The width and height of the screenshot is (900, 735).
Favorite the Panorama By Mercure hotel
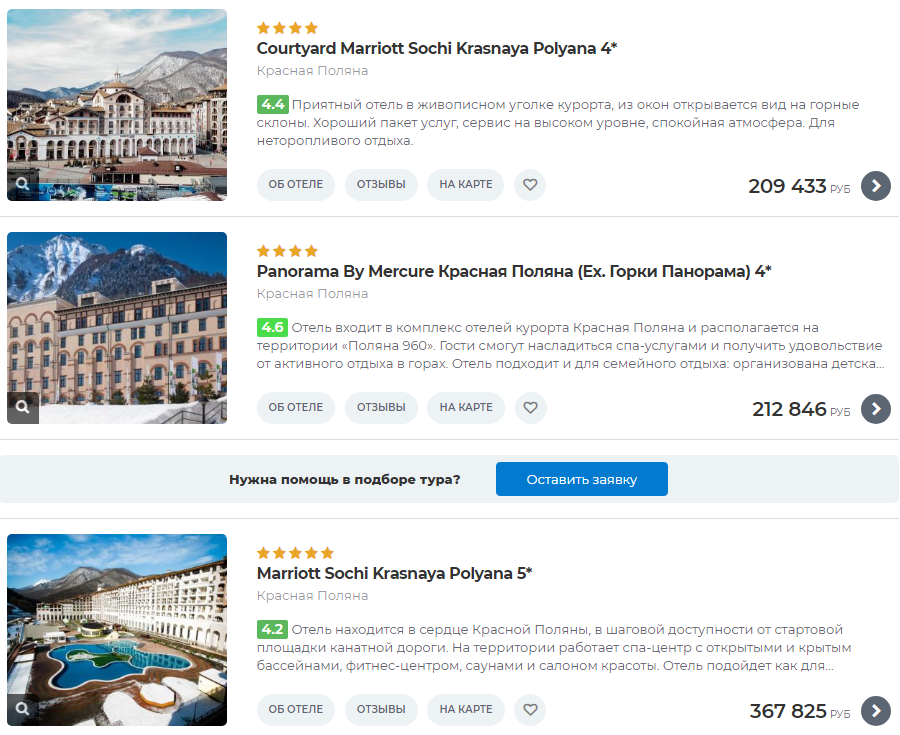[530, 408]
